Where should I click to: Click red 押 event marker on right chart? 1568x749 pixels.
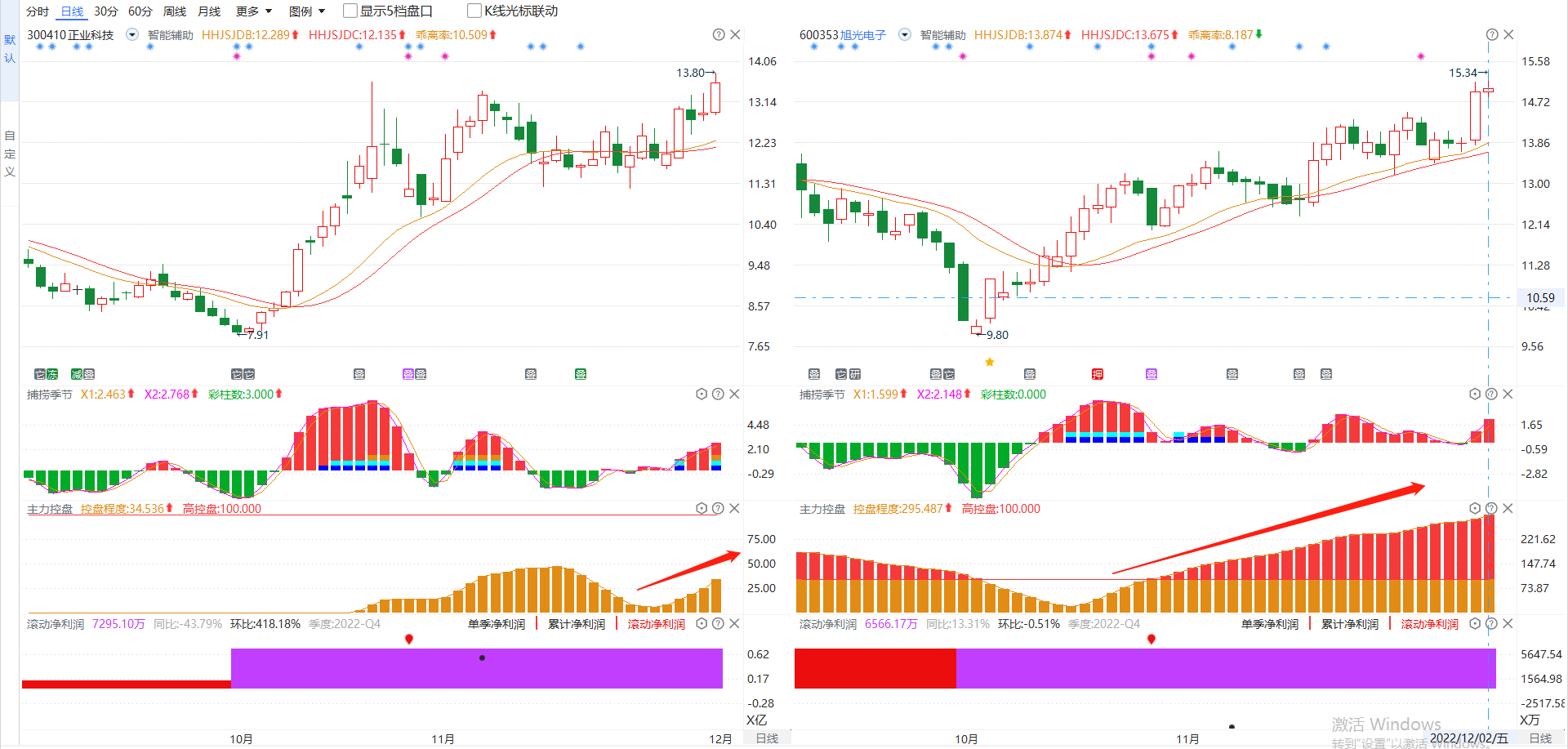tap(1098, 374)
